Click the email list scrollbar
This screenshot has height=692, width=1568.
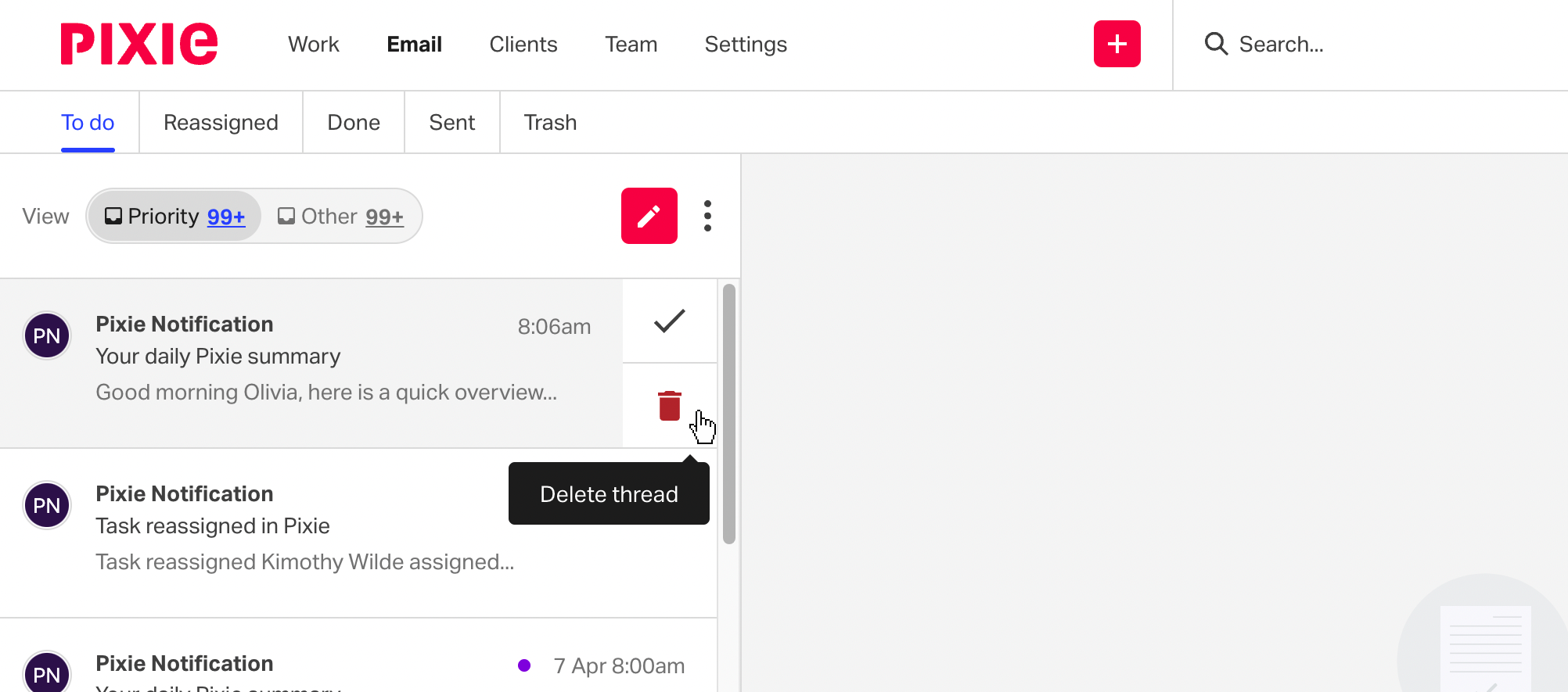729,414
